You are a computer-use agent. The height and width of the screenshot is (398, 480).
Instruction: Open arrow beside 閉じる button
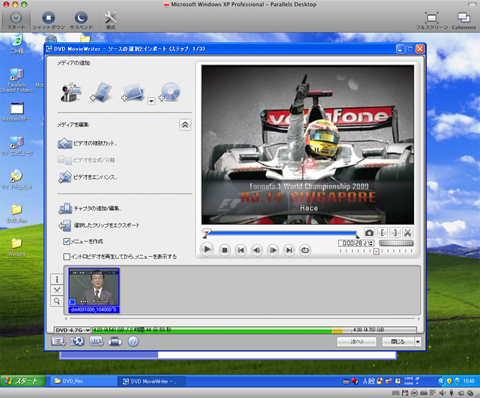click(418, 342)
